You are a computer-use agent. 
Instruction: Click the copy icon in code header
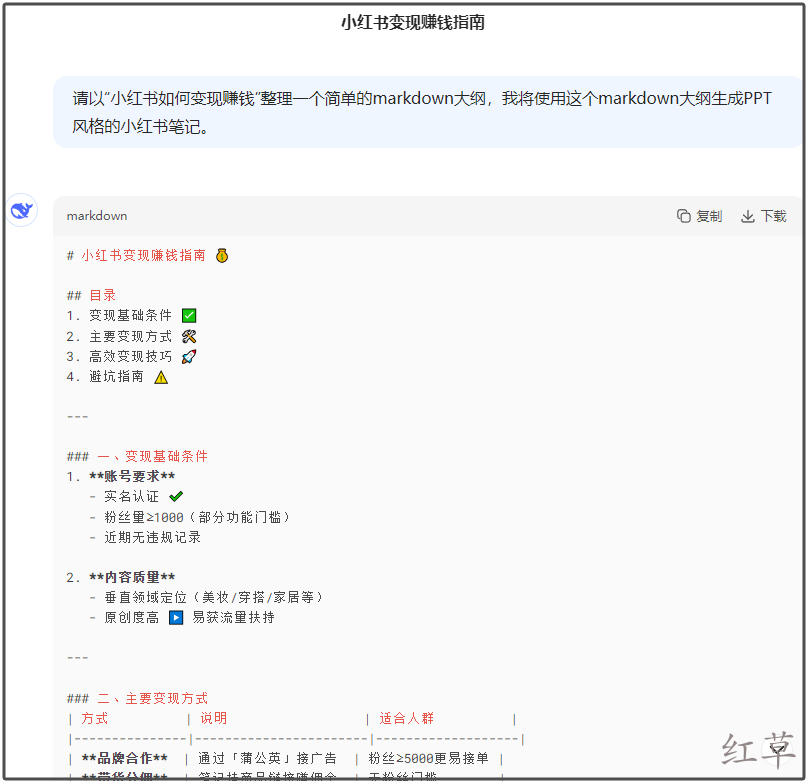tap(683, 216)
